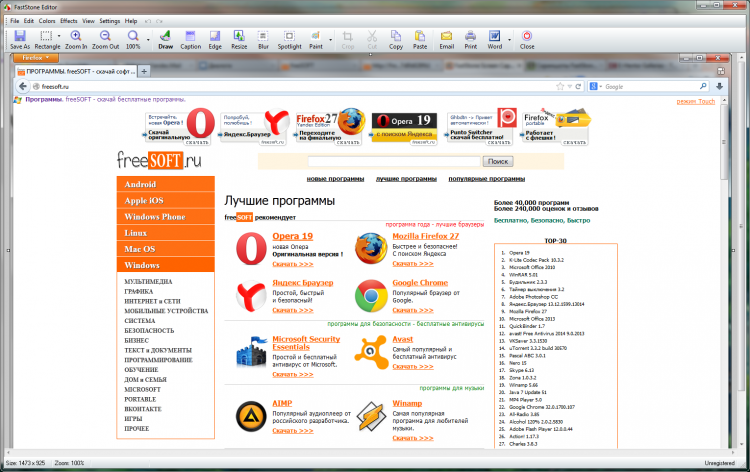Click the bookmark star in address bar
750x472 pixels.
[x=560, y=87]
